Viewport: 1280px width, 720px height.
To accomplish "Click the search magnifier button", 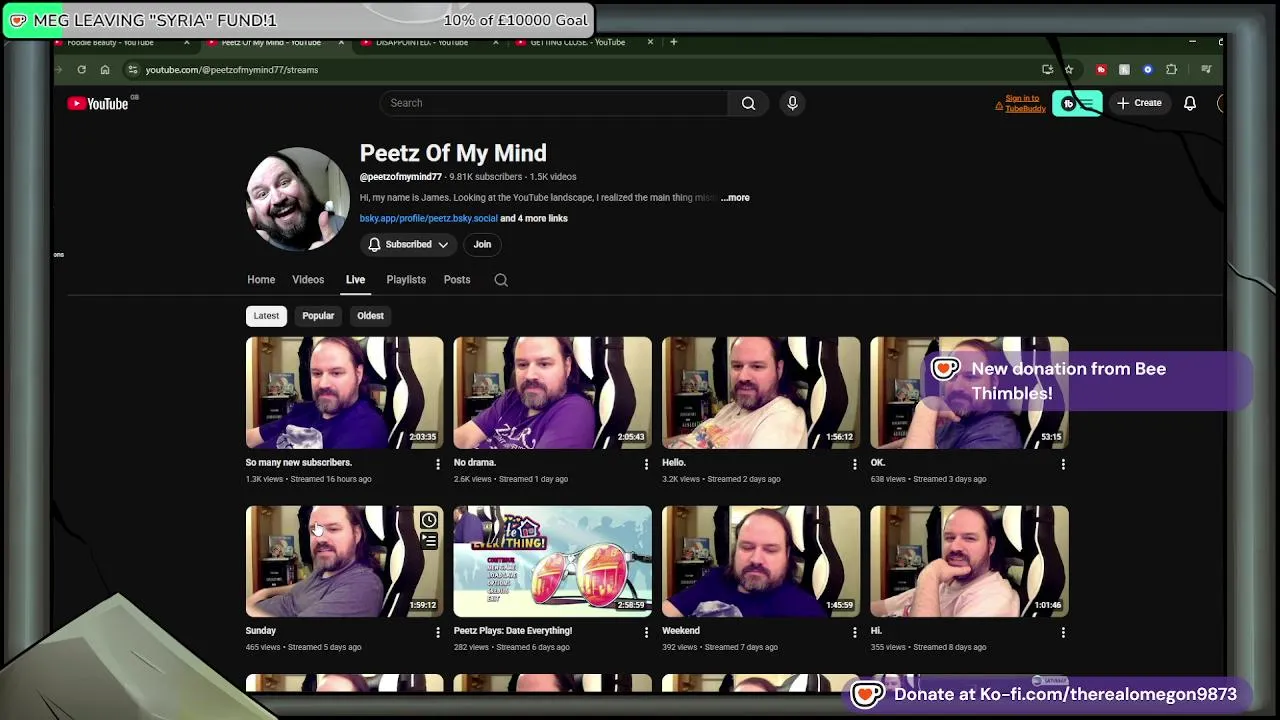I will click(x=748, y=103).
